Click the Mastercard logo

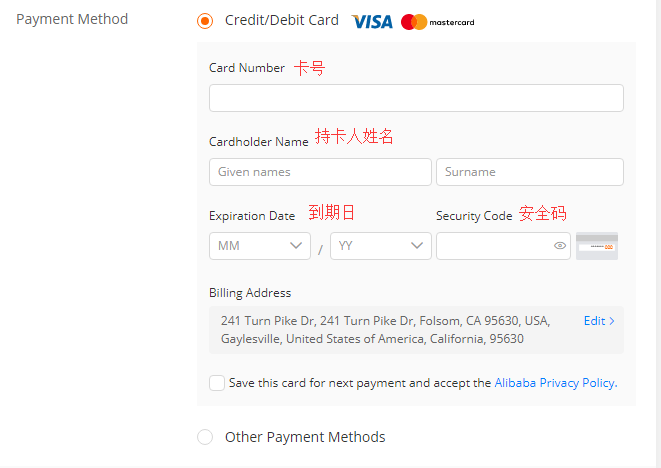[437, 21]
